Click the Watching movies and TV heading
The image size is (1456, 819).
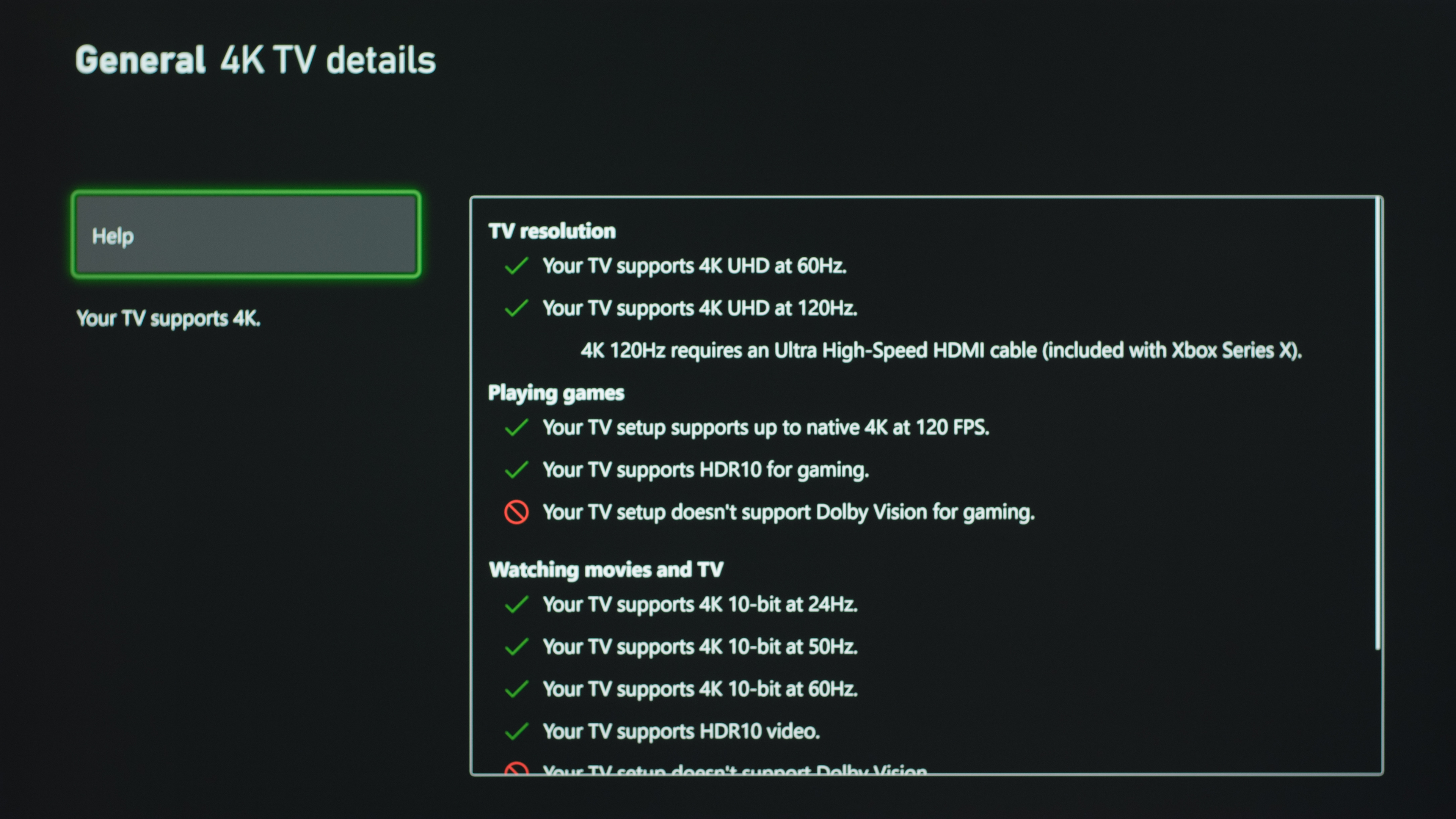tap(606, 570)
